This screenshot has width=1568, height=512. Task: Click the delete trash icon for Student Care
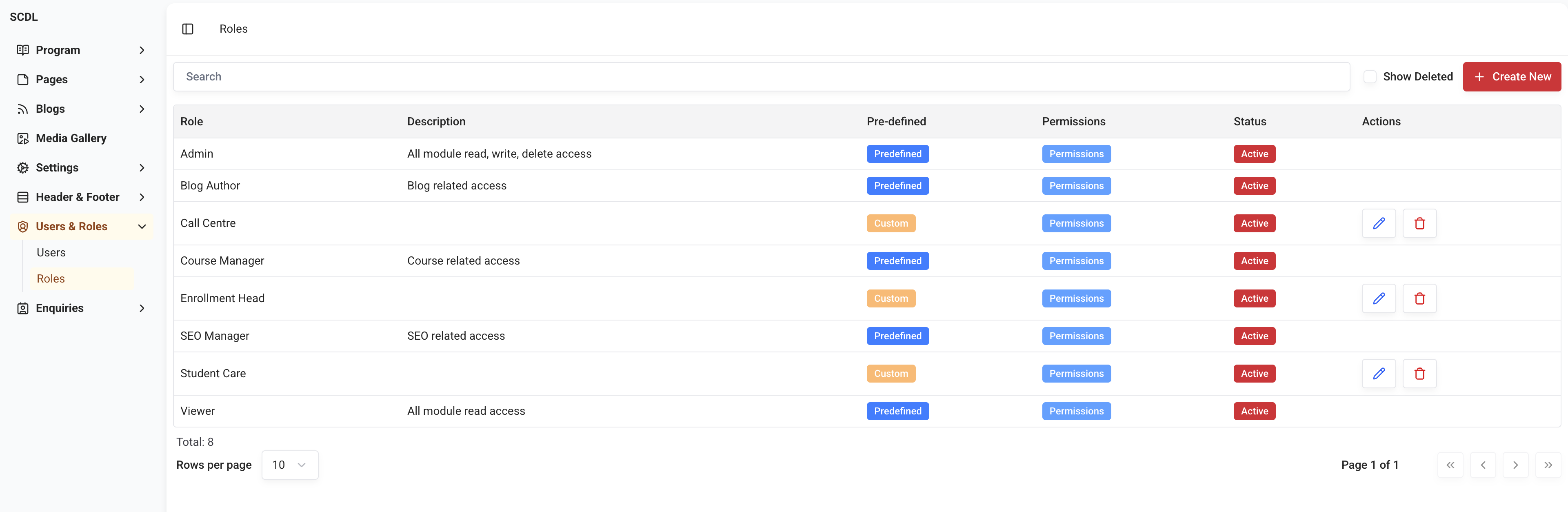click(1419, 373)
